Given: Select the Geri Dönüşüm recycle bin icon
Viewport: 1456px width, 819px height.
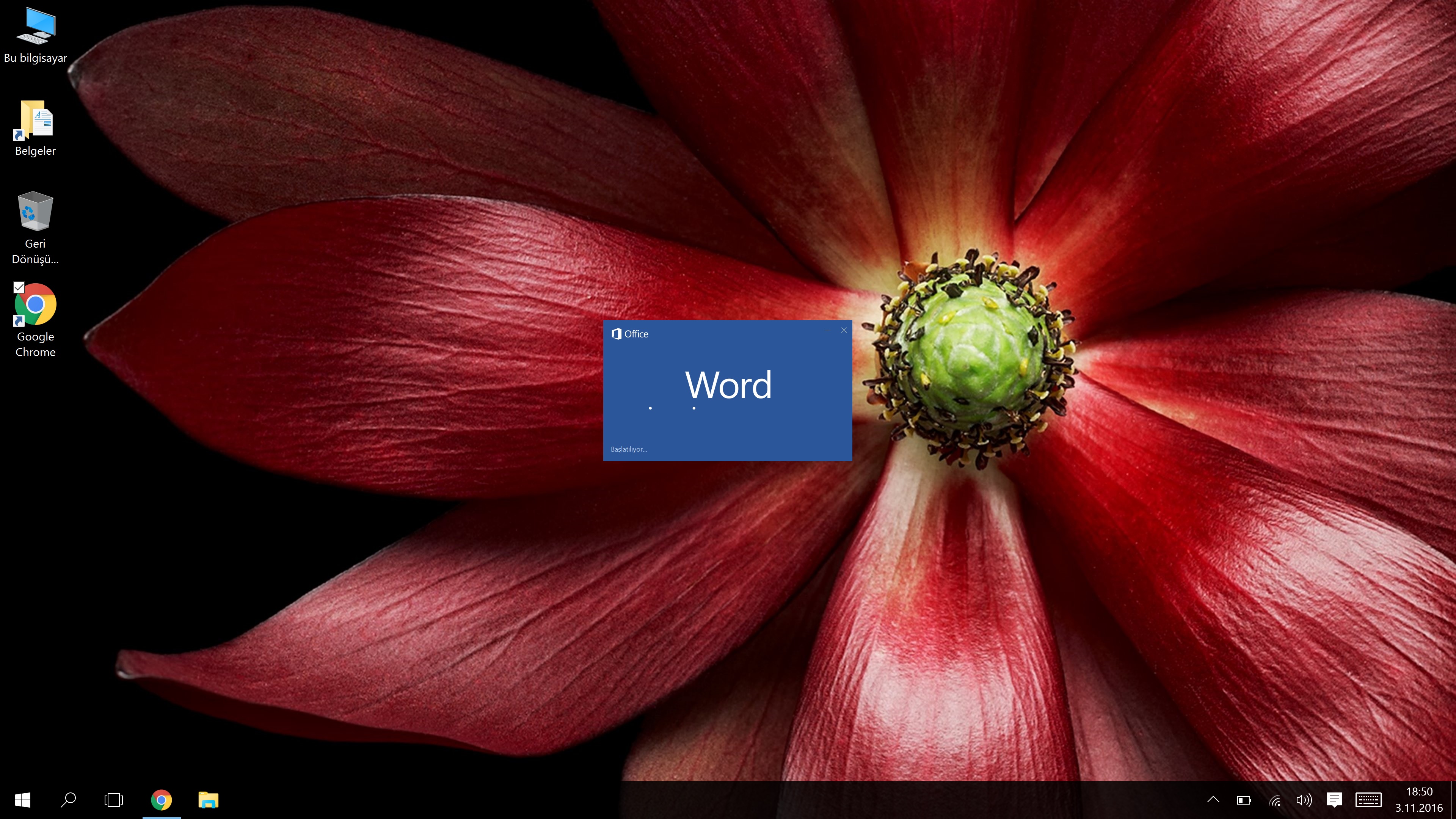Looking at the screenshot, I should tap(35, 228).
